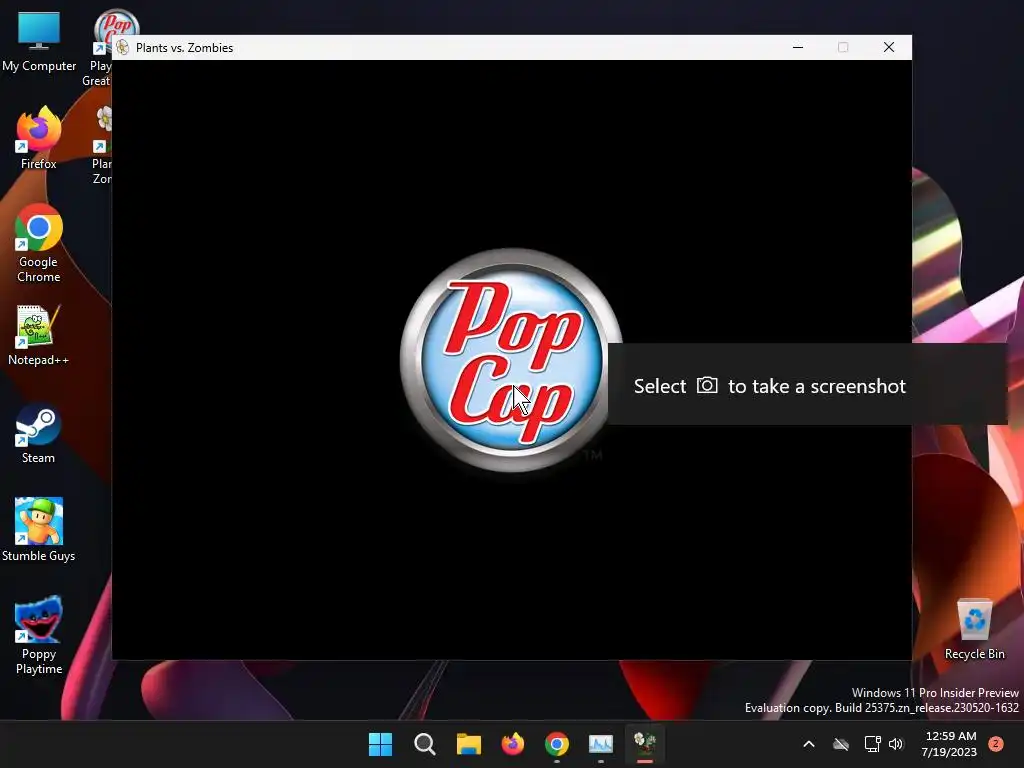The width and height of the screenshot is (1024, 768).
Task: Click the camera icon in the screenshot hint
Action: pos(707,385)
